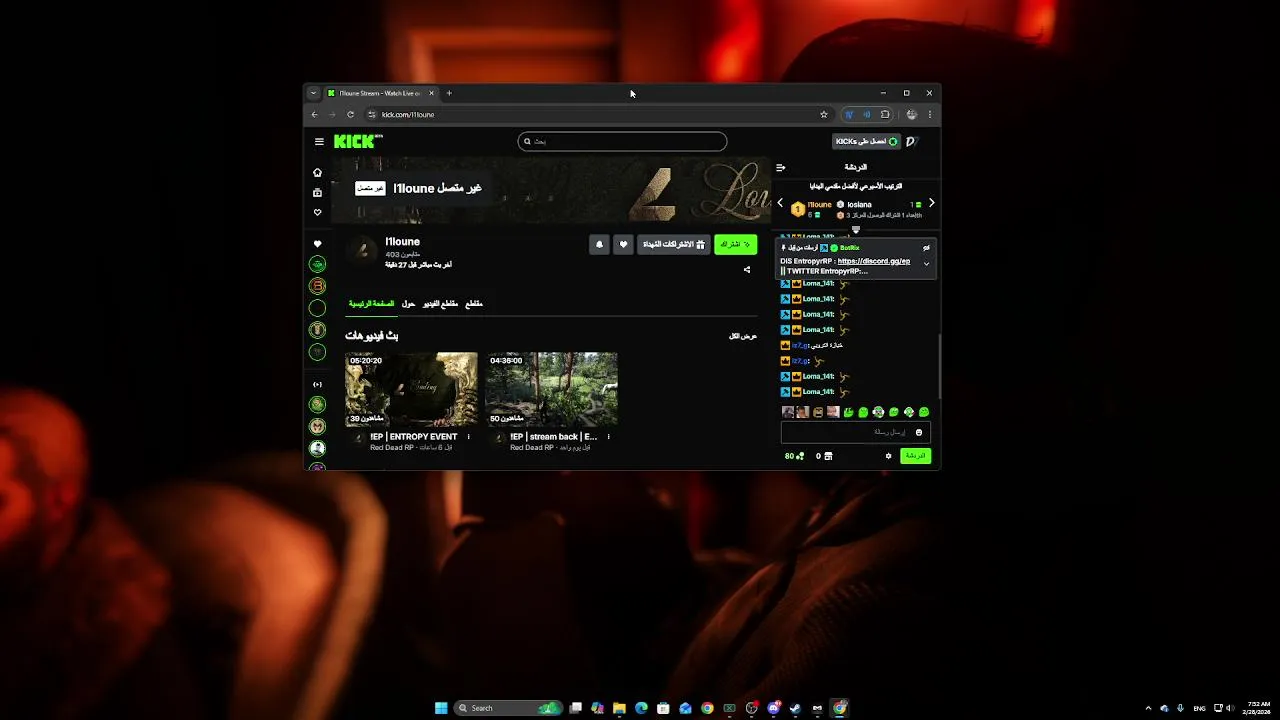Bookmark this page with star icon
The height and width of the screenshot is (720, 1280).
click(x=824, y=114)
